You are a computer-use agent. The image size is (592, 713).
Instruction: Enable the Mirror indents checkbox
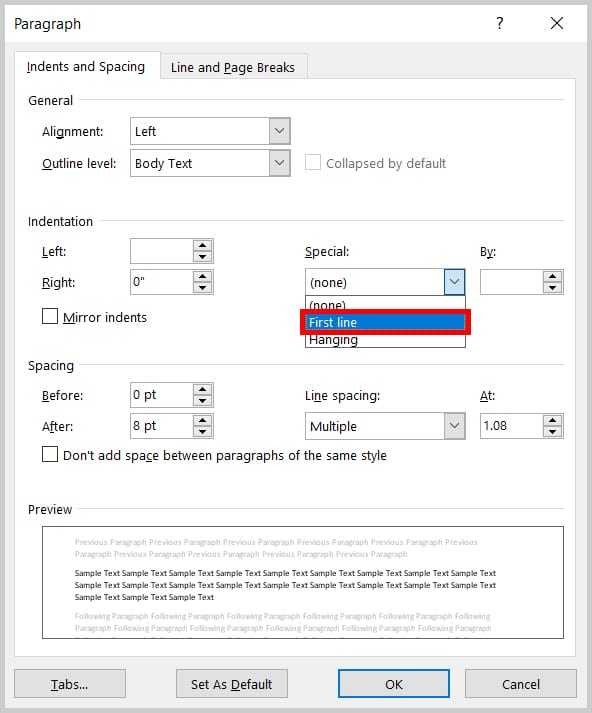click(50, 316)
